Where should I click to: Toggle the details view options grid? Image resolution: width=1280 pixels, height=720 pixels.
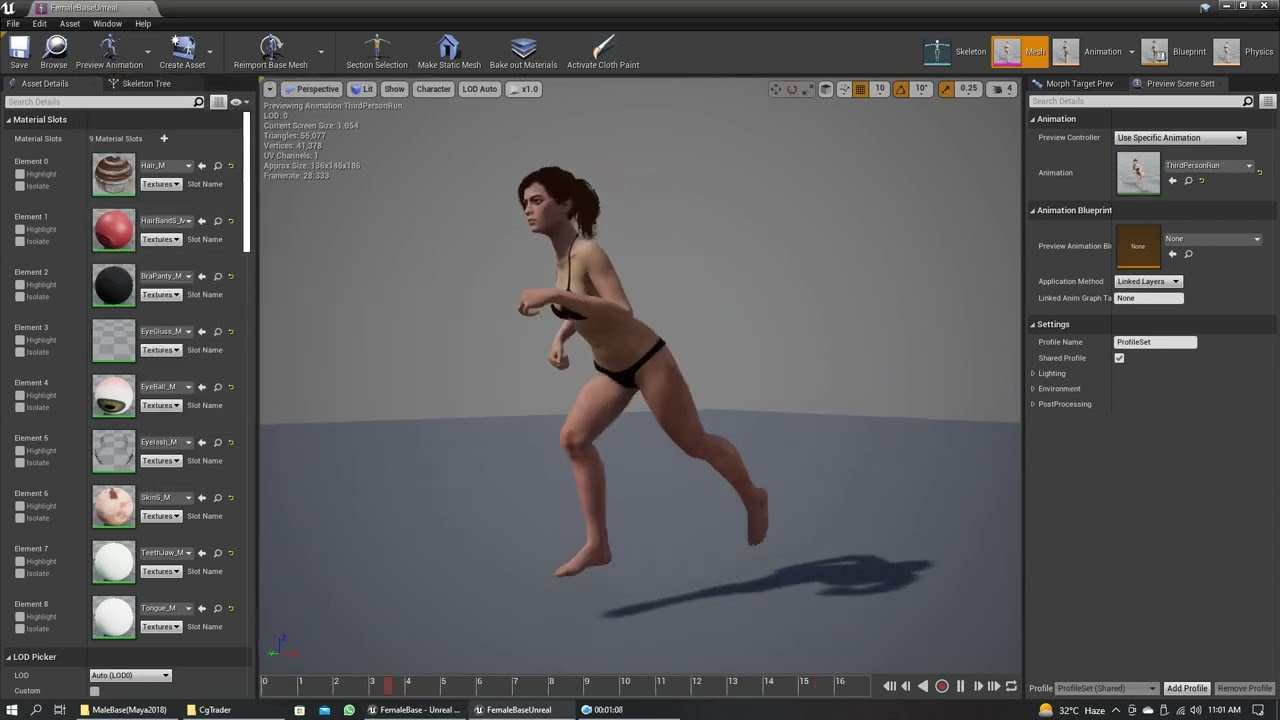point(219,102)
